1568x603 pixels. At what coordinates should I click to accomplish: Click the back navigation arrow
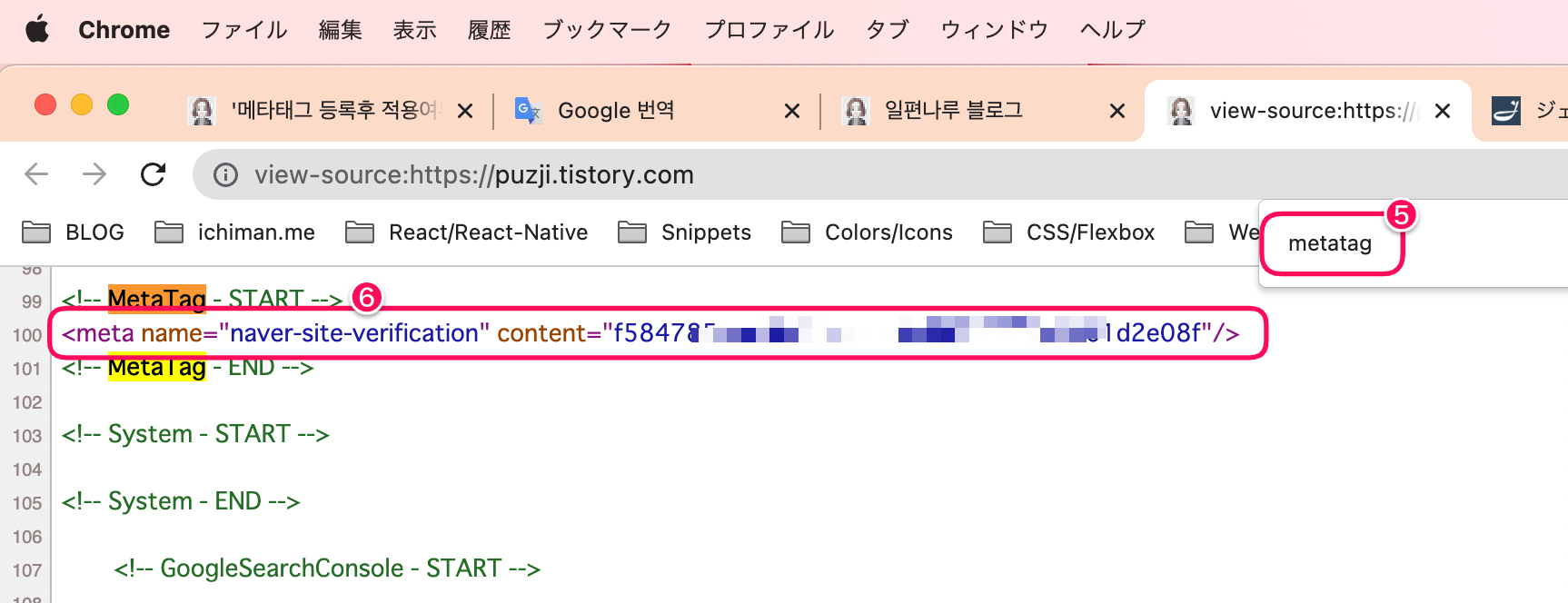35,174
